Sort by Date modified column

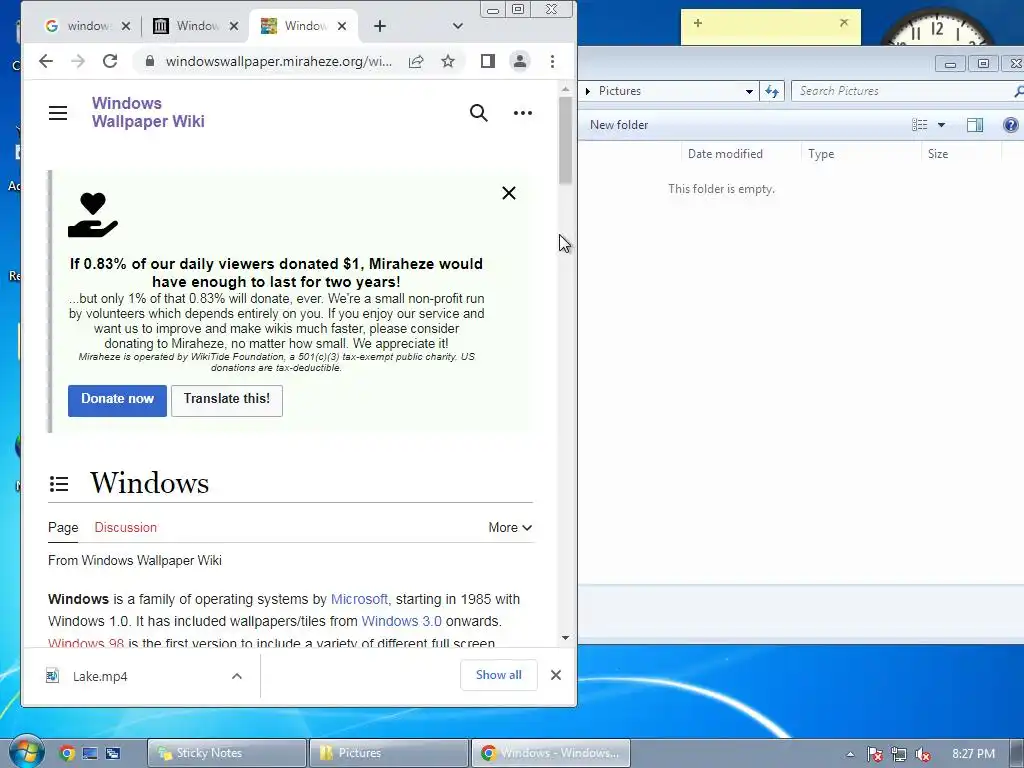[x=725, y=154]
